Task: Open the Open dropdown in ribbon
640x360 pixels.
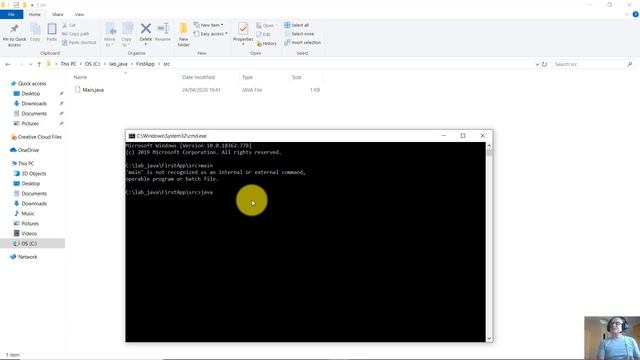Action: pyautogui.click(x=267, y=25)
